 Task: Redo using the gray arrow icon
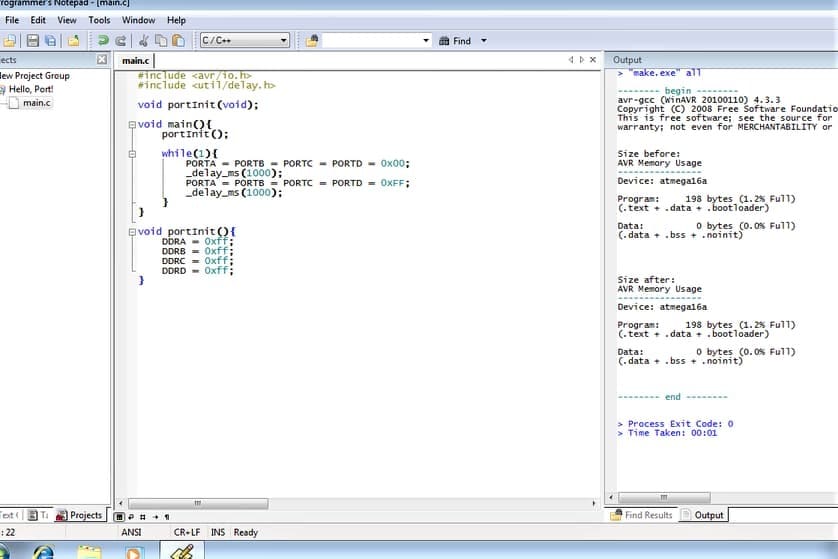pos(121,41)
